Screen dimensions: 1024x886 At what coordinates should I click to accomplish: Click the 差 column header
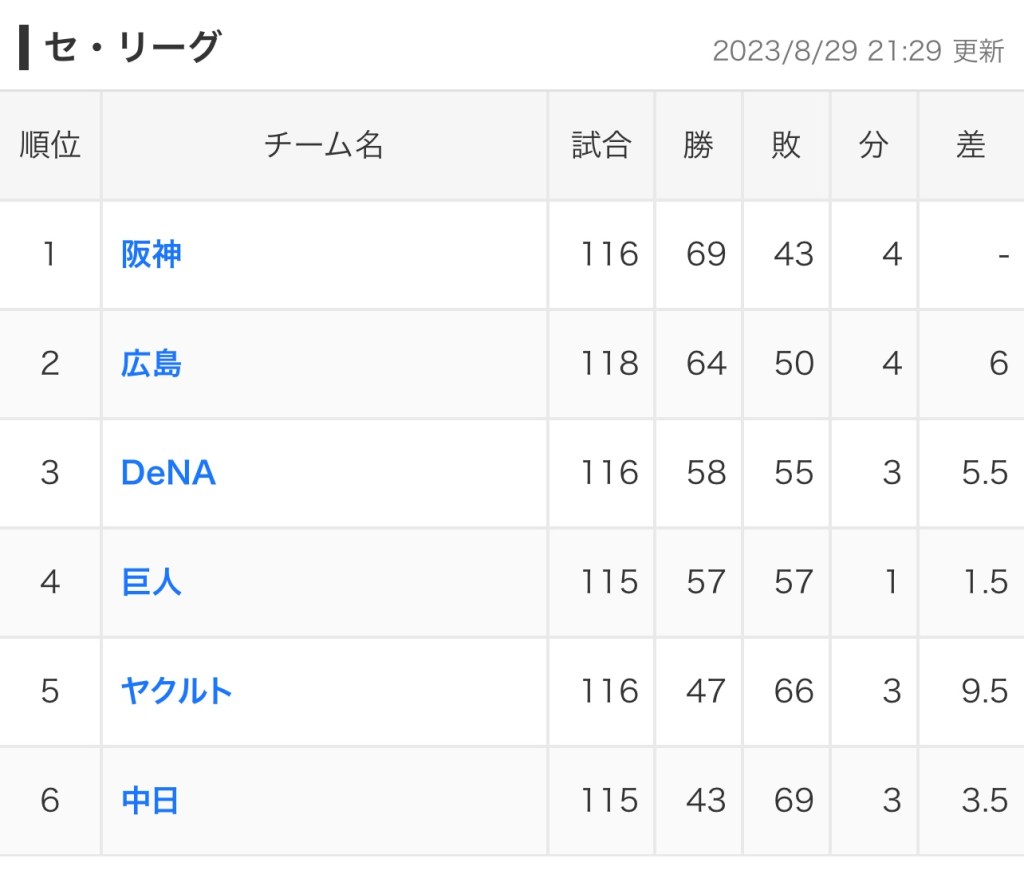point(970,146)
